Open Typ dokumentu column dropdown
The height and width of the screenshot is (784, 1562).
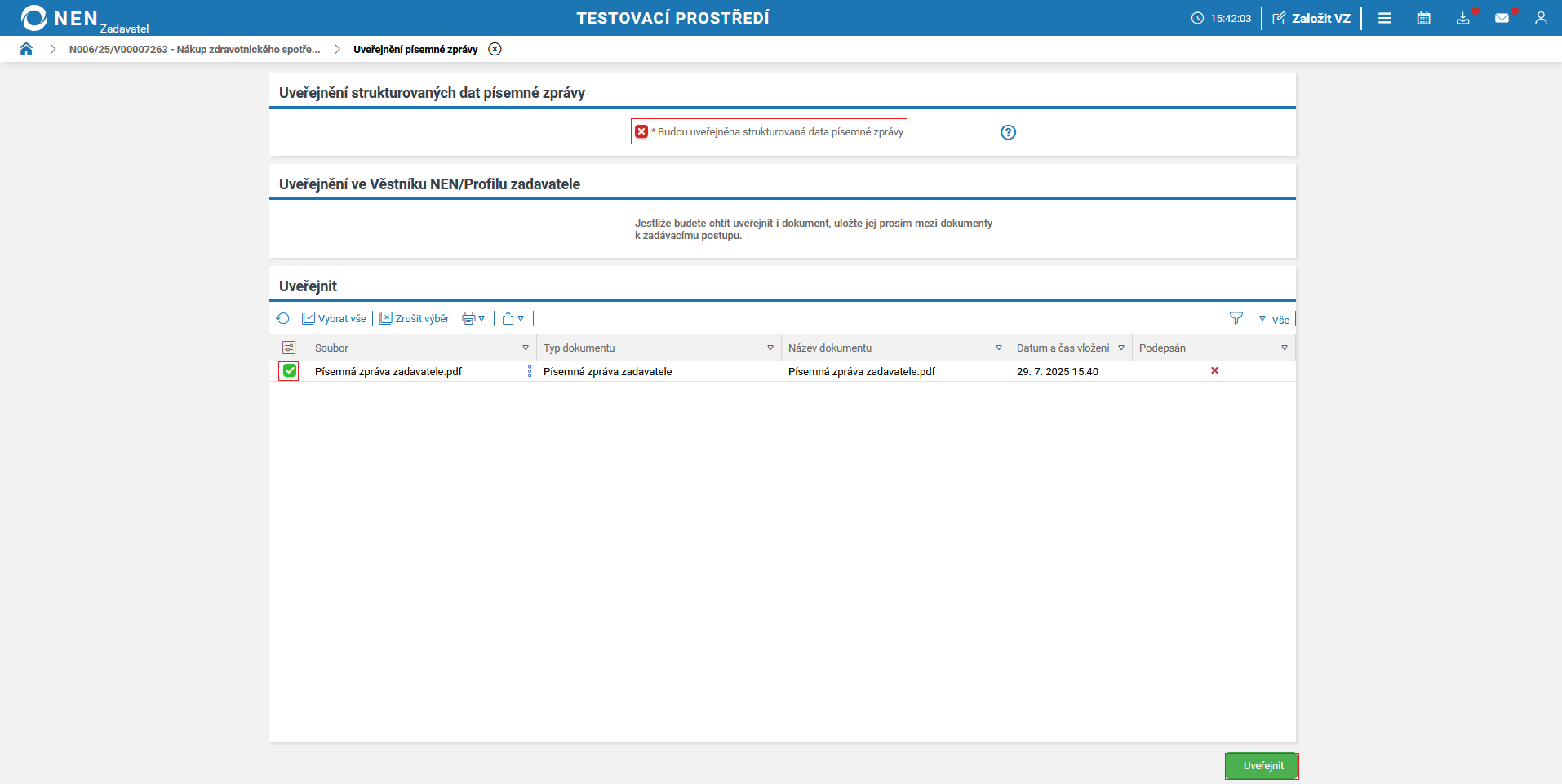769,348
